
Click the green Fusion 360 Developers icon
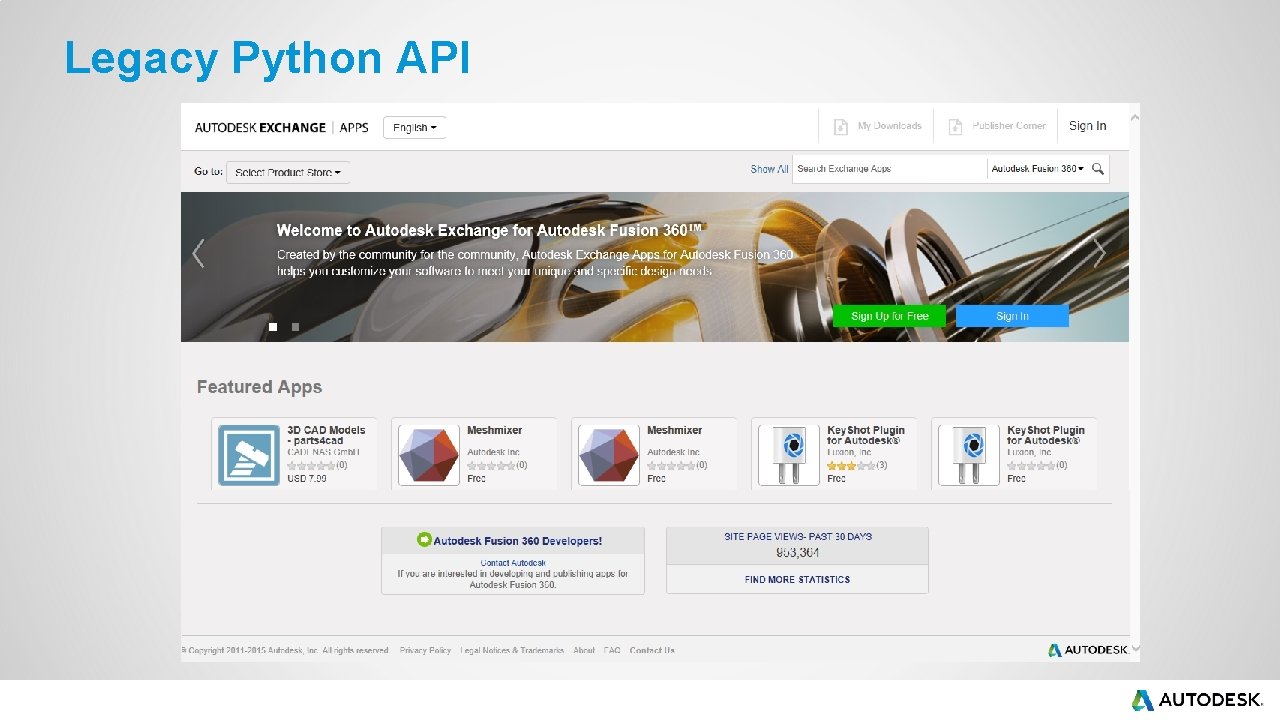tap(424, 540)
